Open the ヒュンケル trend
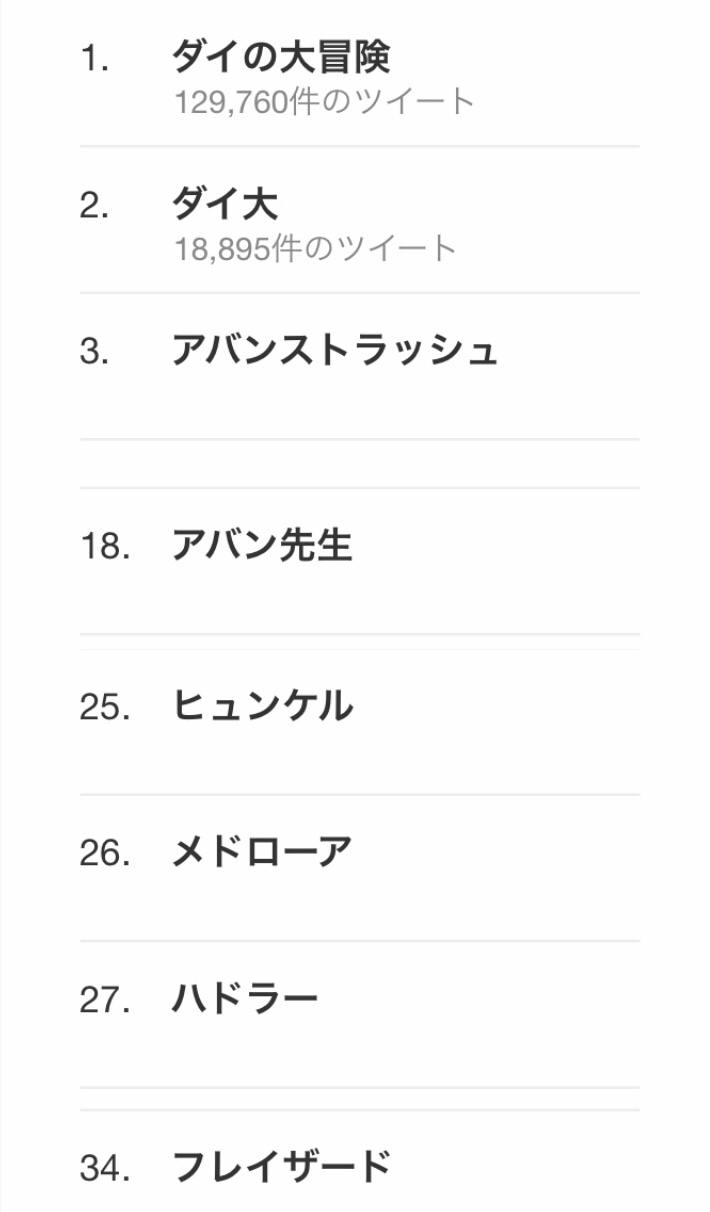The width and height of the screenshot is (710, 1212). coord(262,706)
